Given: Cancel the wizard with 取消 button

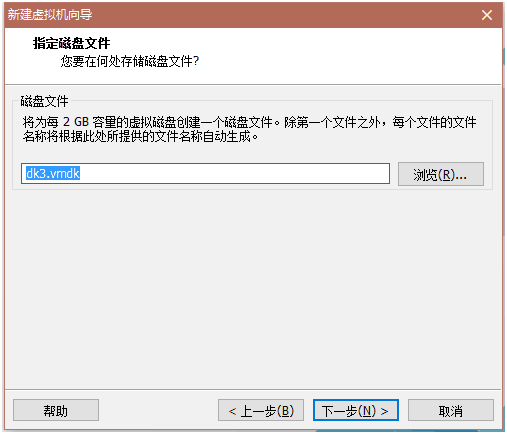Looking at the screenshot, I should [x=451, y=410].
